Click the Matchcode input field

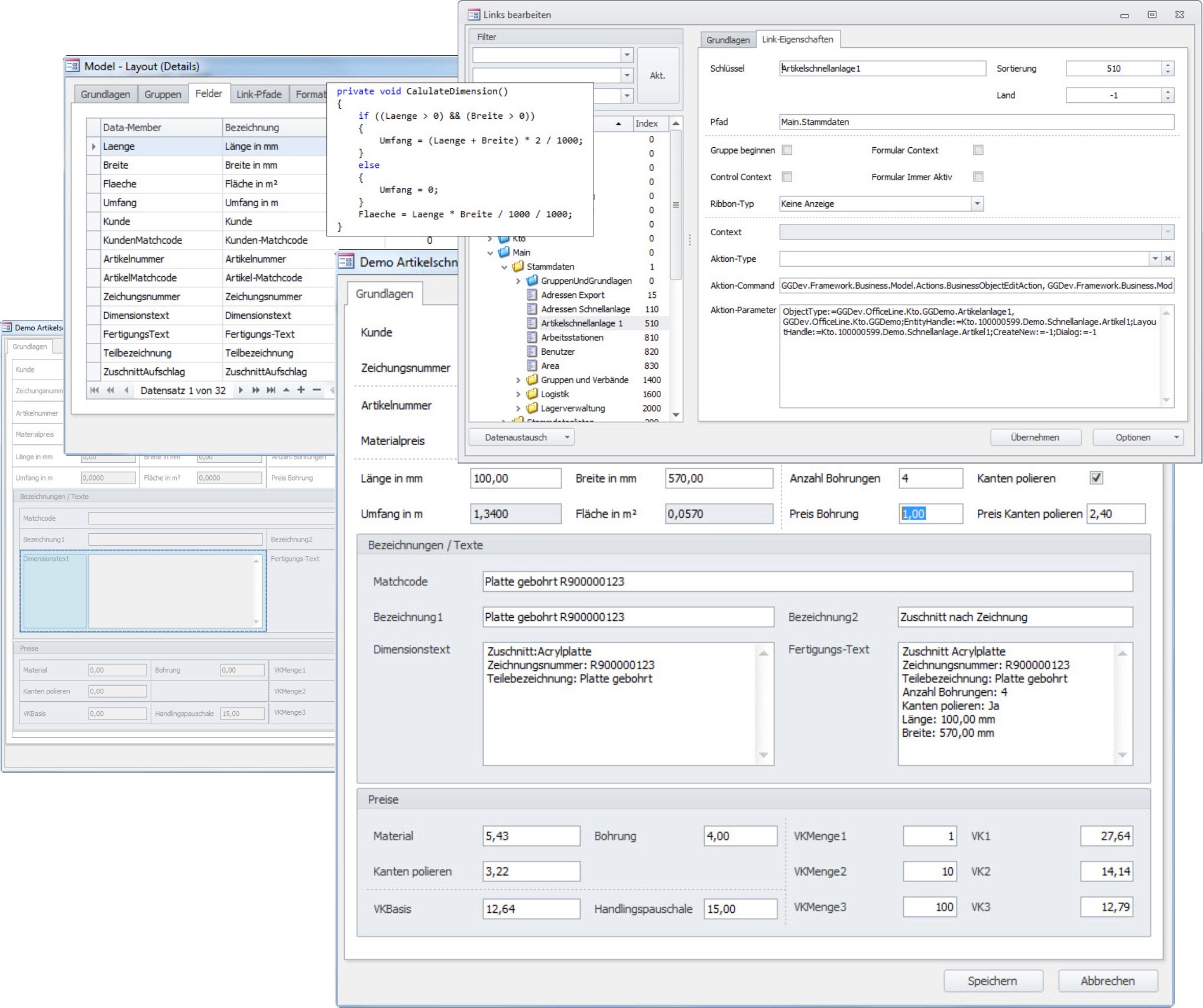point(807,581)
